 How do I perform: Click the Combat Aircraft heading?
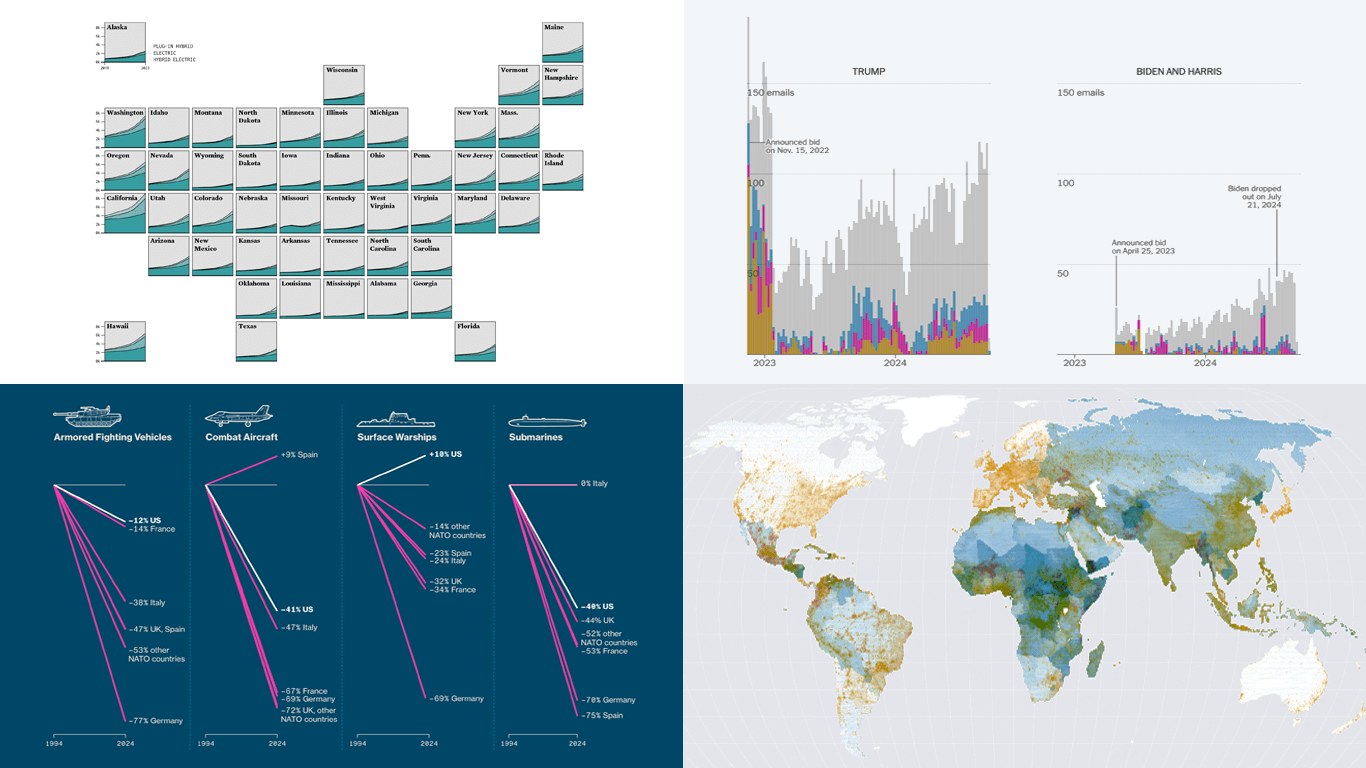pos(241,437)
